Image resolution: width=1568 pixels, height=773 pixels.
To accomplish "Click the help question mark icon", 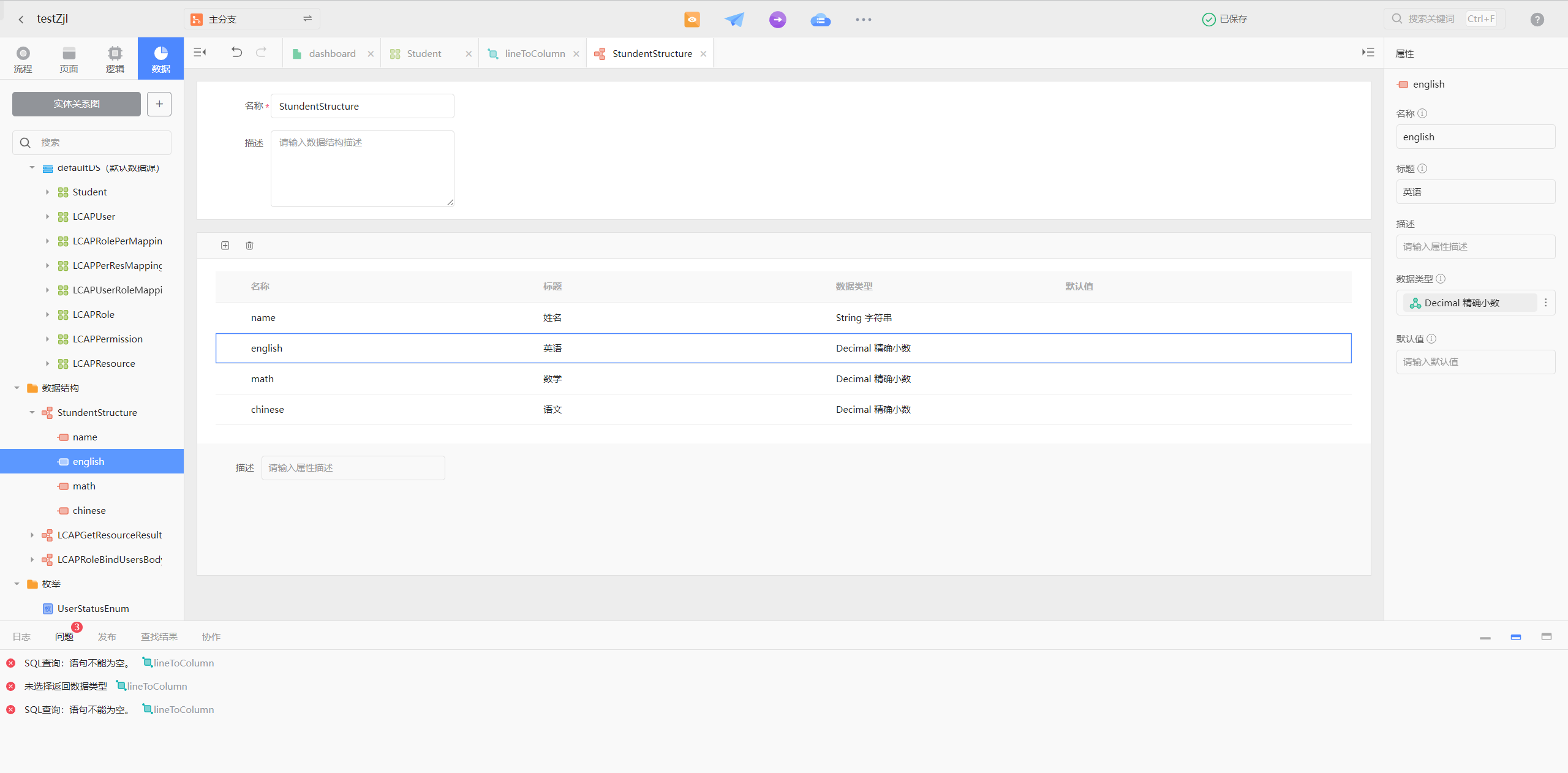I will coord(1537,20).
